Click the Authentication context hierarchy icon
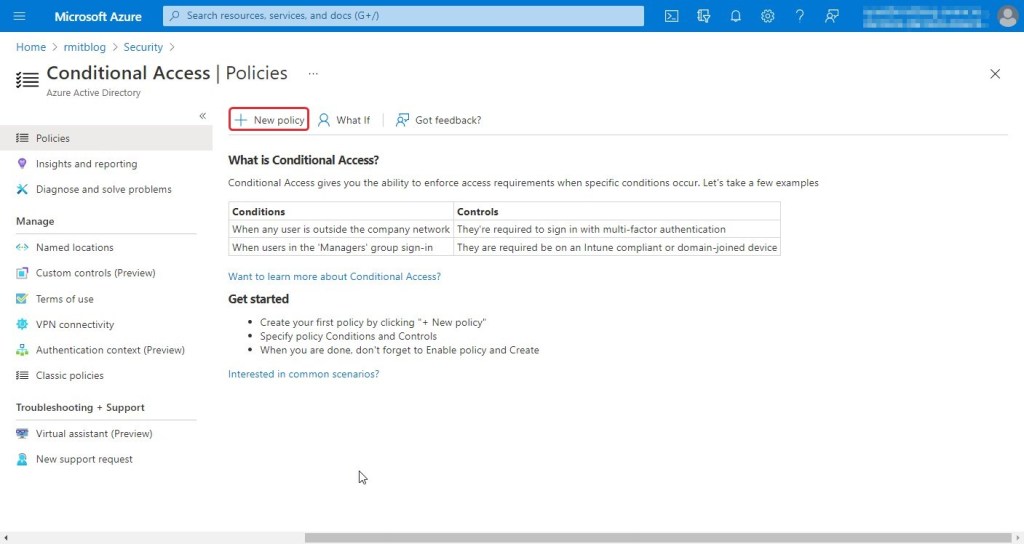The image size is (1024, 544). 22,350
